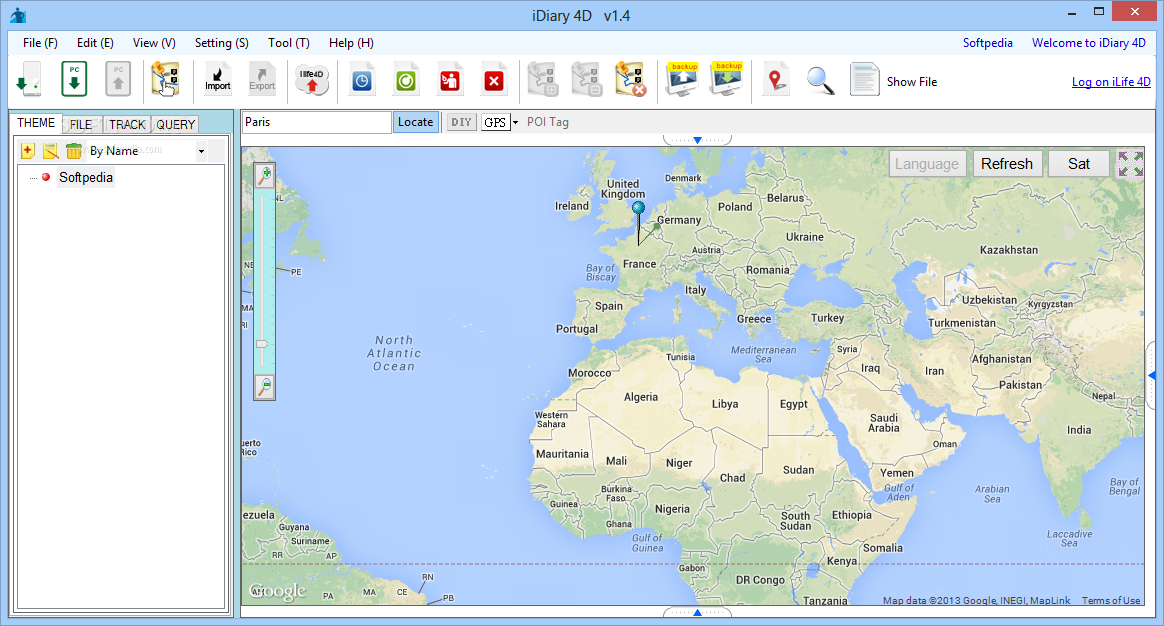Screen dimensions: 1164x626
Task: Click the blue clock document icon
Action: pyautogui.click(x=362, y=80)
